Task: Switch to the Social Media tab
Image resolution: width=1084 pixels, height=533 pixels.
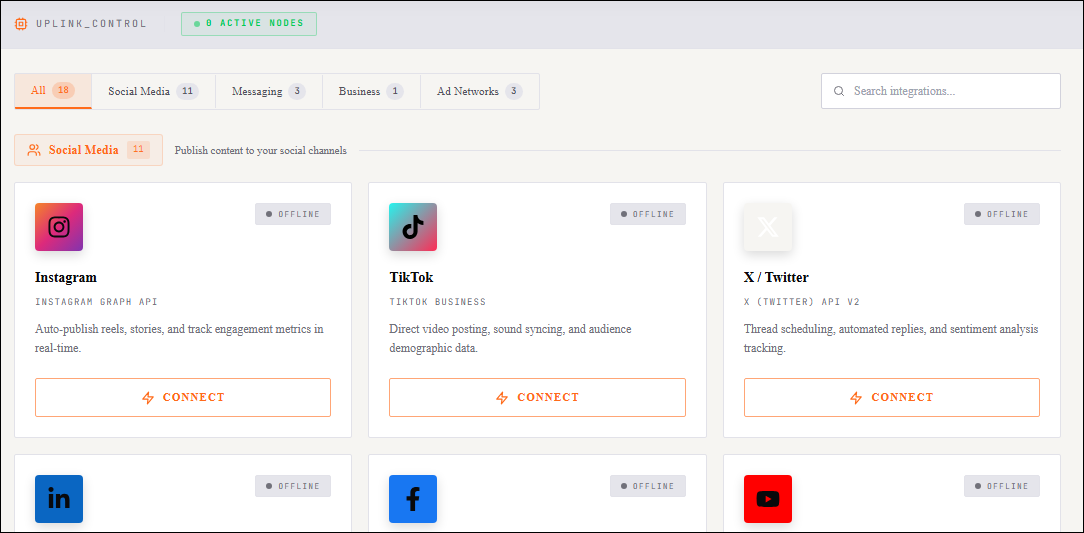Action: pos(153,91)
